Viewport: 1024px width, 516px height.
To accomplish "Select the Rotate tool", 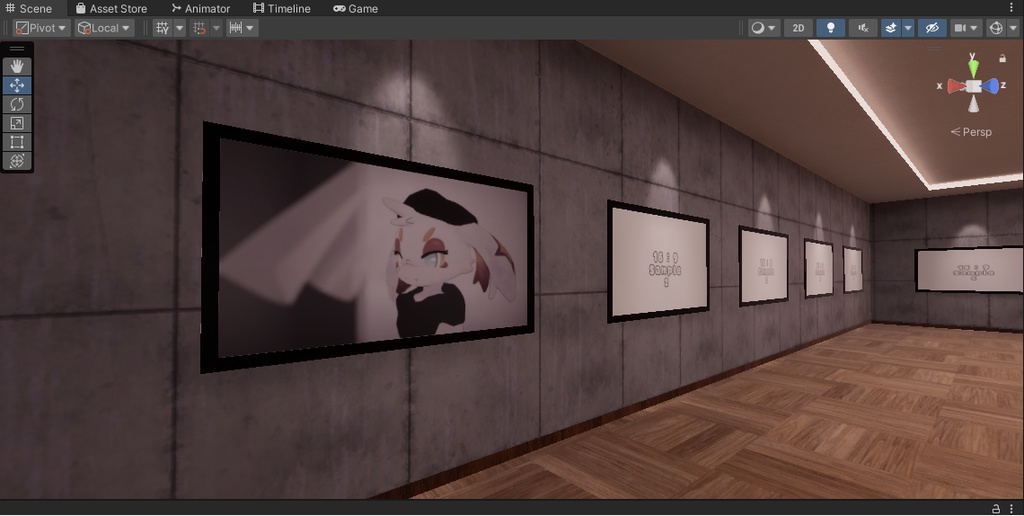I will coord(17,104).
